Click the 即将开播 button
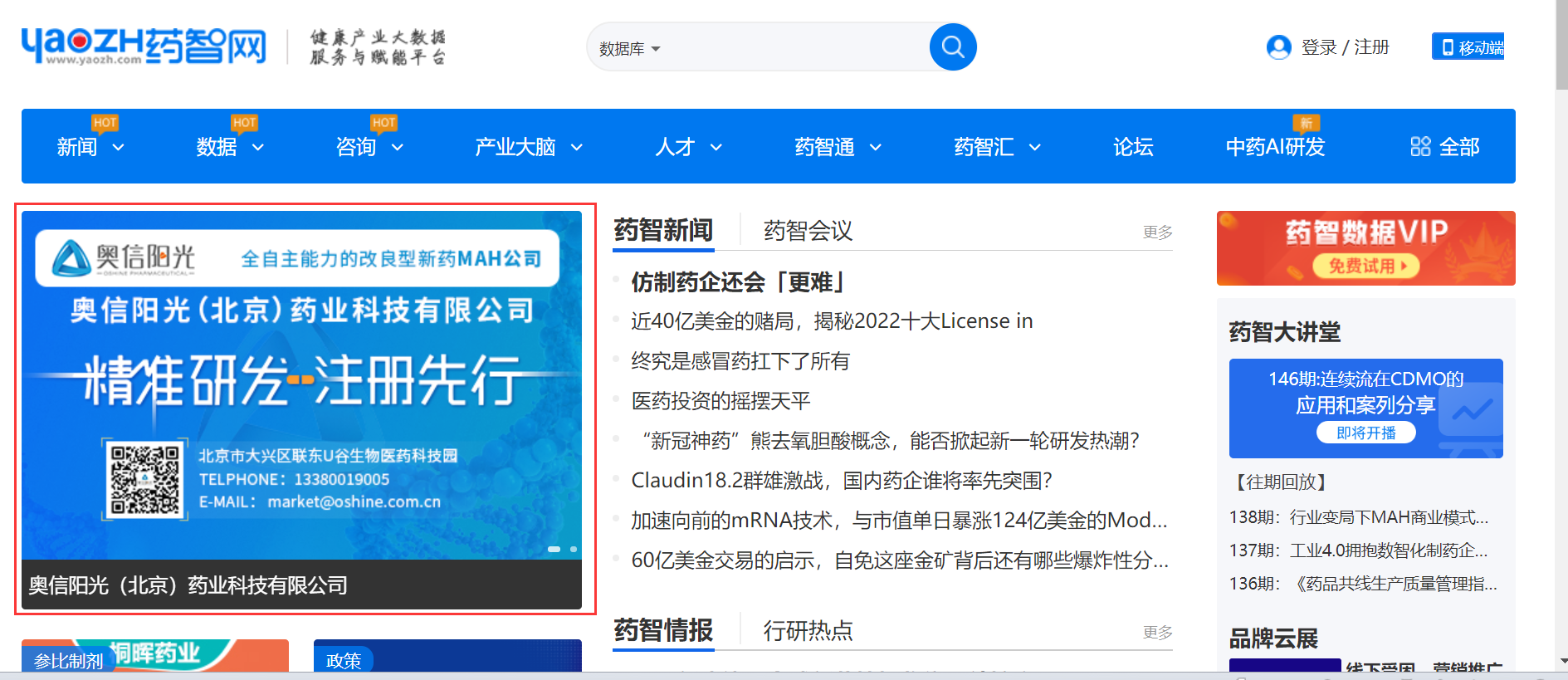 click(1365, 433)
